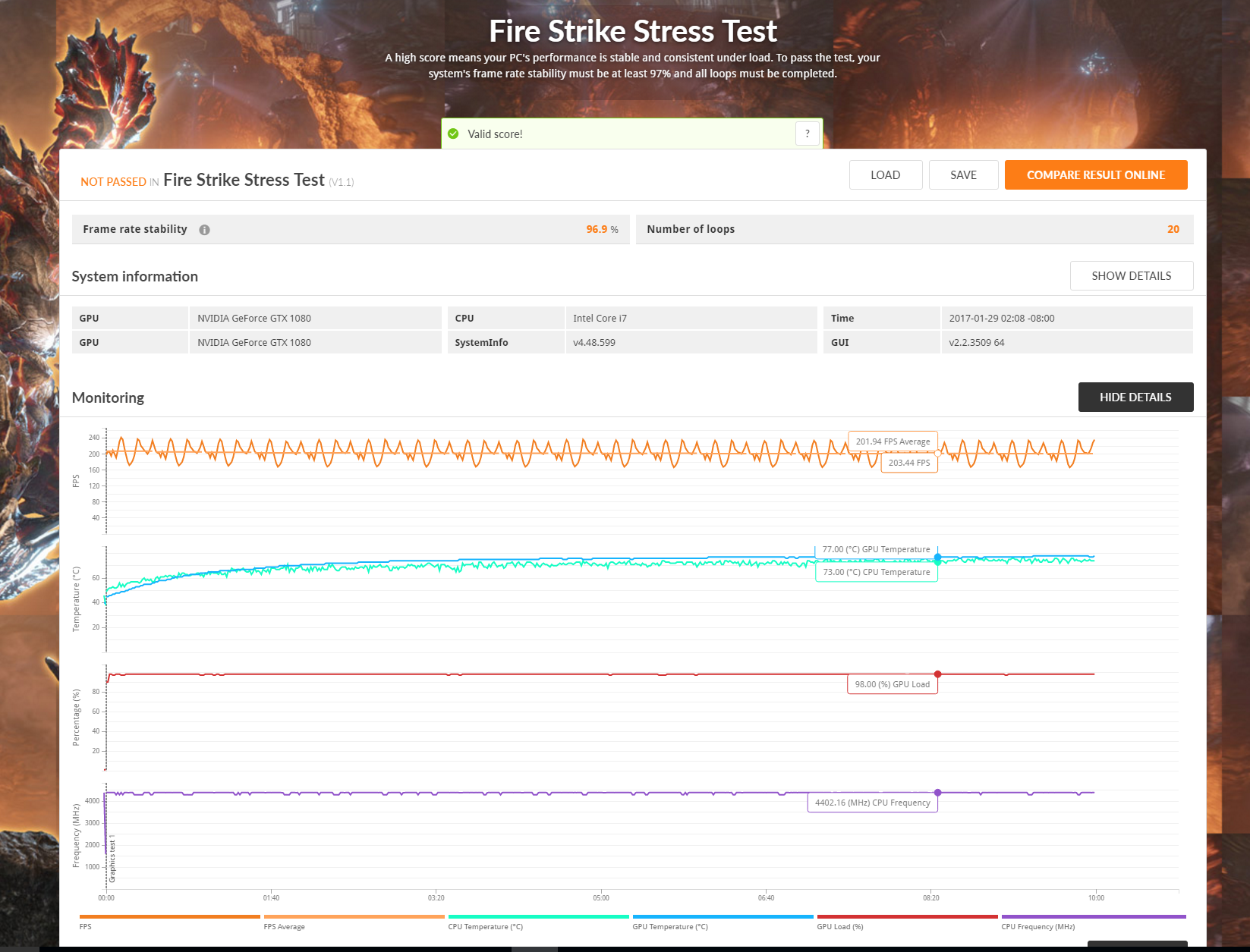The height and width of the screenshot is (952, 1250).
Task: Click the Valid score help question-mark button
Action: (808, 134)
